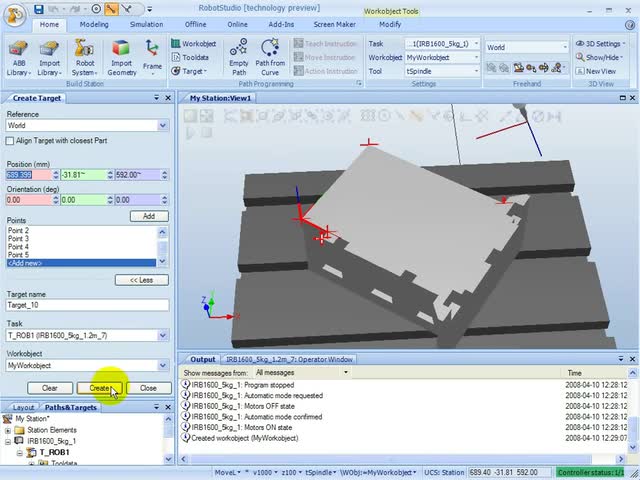640x480 pixels.
Task: Open MoveL motion type in status bar
Action: coord(227,472)
